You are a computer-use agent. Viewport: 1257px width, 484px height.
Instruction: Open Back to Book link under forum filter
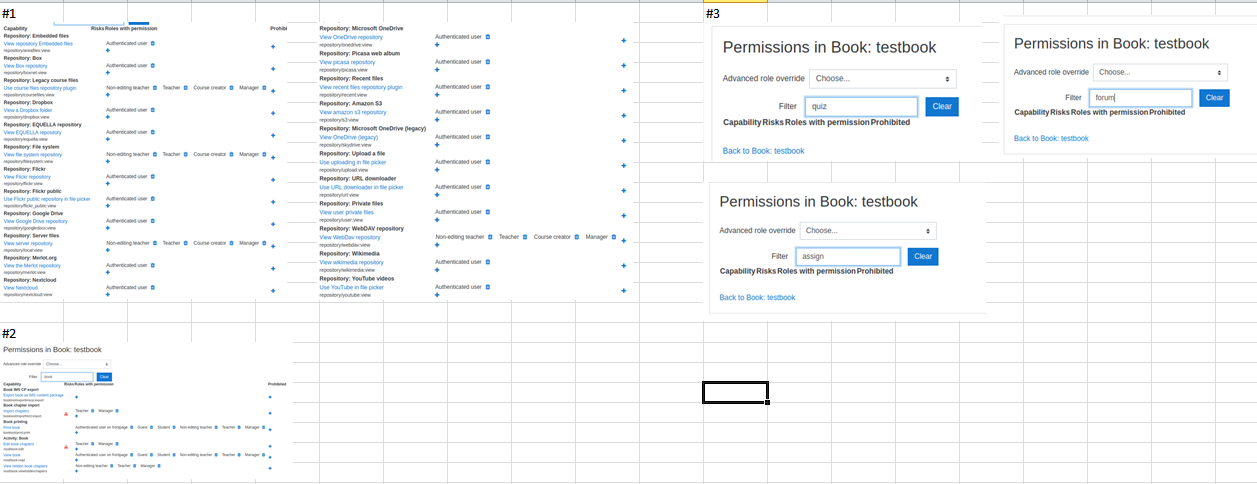tap(1051, 138)
